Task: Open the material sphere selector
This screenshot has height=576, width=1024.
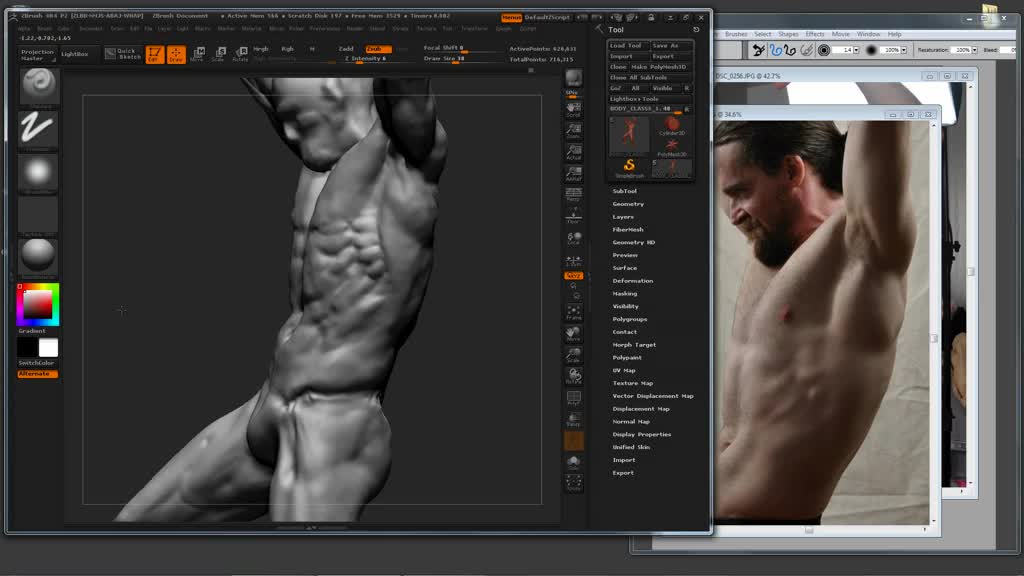Action: pyautogui.click(x=38, y=256)
